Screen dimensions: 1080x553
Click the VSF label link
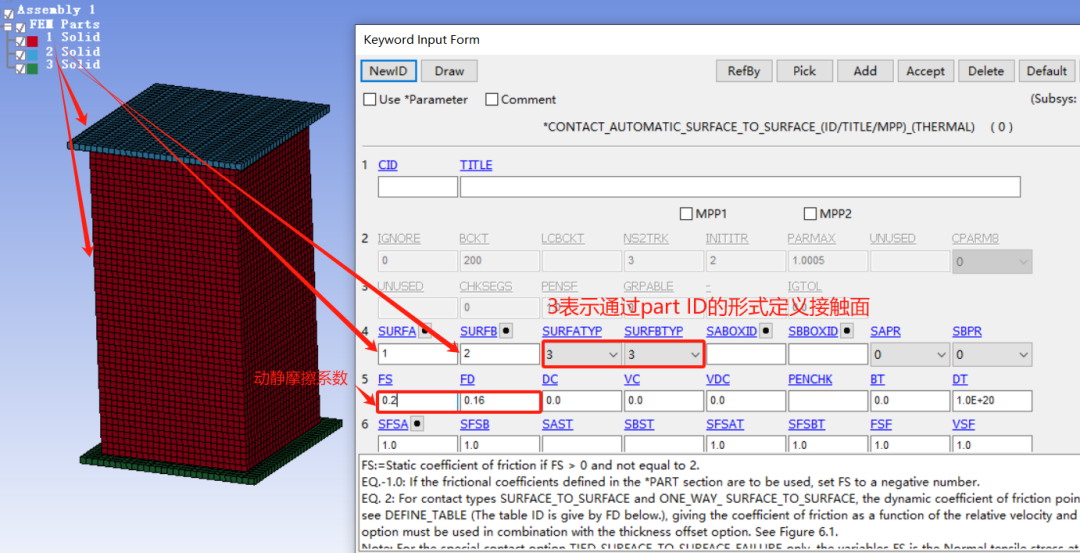point(964,424)
